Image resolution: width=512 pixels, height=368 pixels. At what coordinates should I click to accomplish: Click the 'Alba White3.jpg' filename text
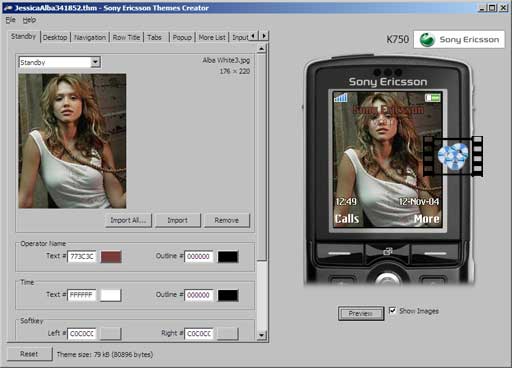pos(226,60)
